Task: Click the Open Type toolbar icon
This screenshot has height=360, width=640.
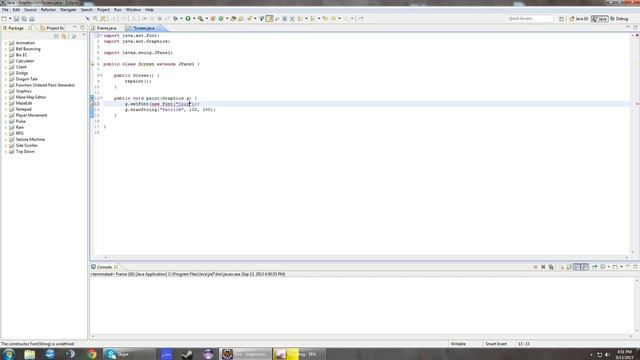Action: point(233,18)
